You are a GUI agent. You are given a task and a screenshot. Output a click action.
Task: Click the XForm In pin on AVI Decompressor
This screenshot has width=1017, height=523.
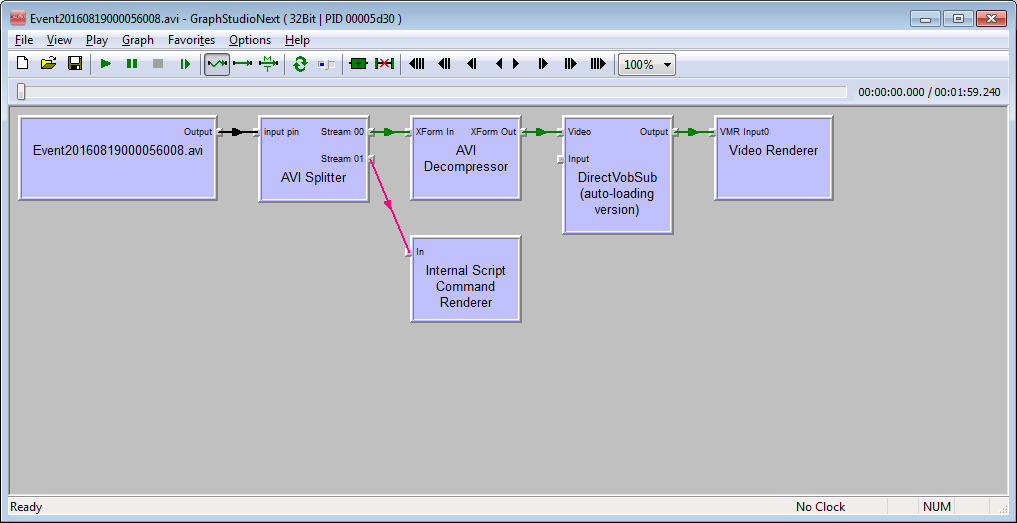(408, 132)
